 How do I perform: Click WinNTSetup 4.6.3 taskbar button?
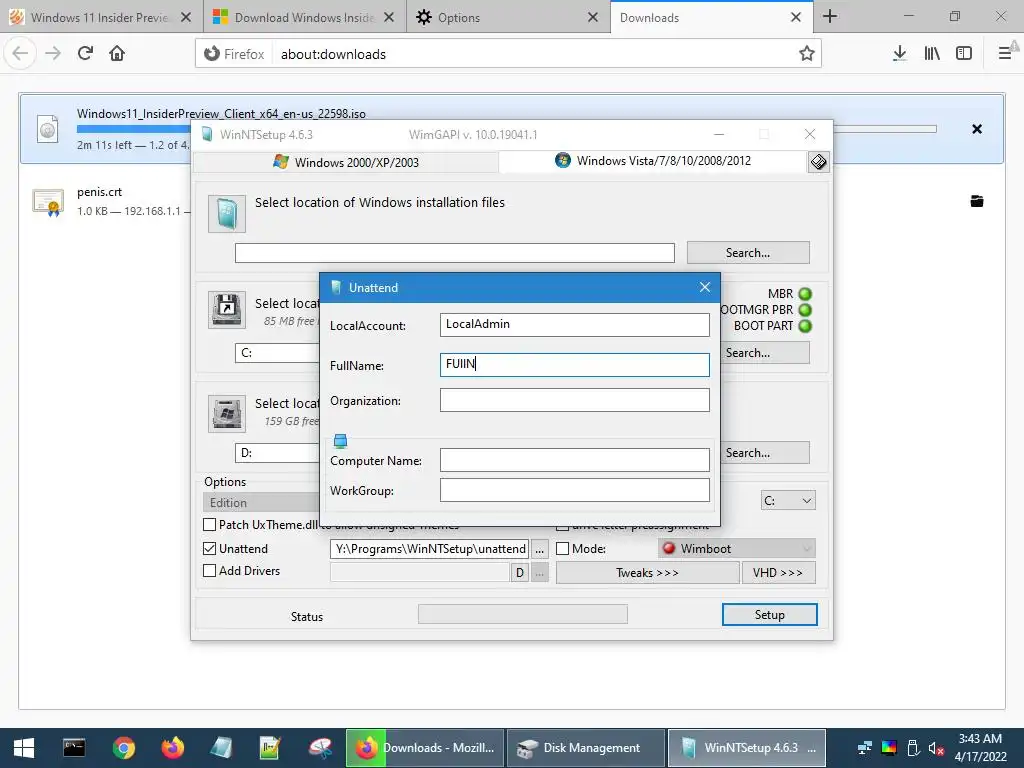coord(747,748)
